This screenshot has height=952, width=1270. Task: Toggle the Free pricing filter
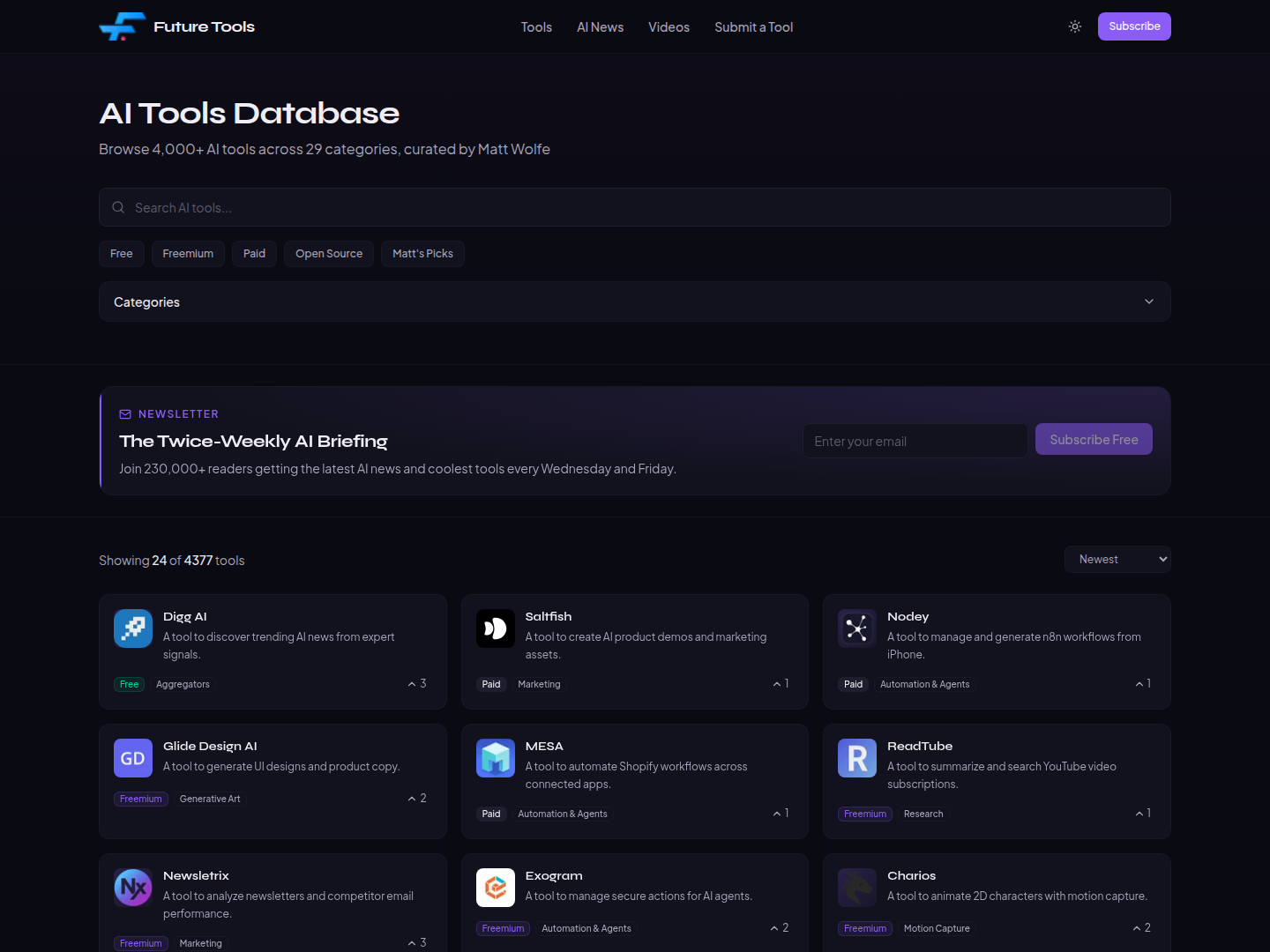point(122,254)
